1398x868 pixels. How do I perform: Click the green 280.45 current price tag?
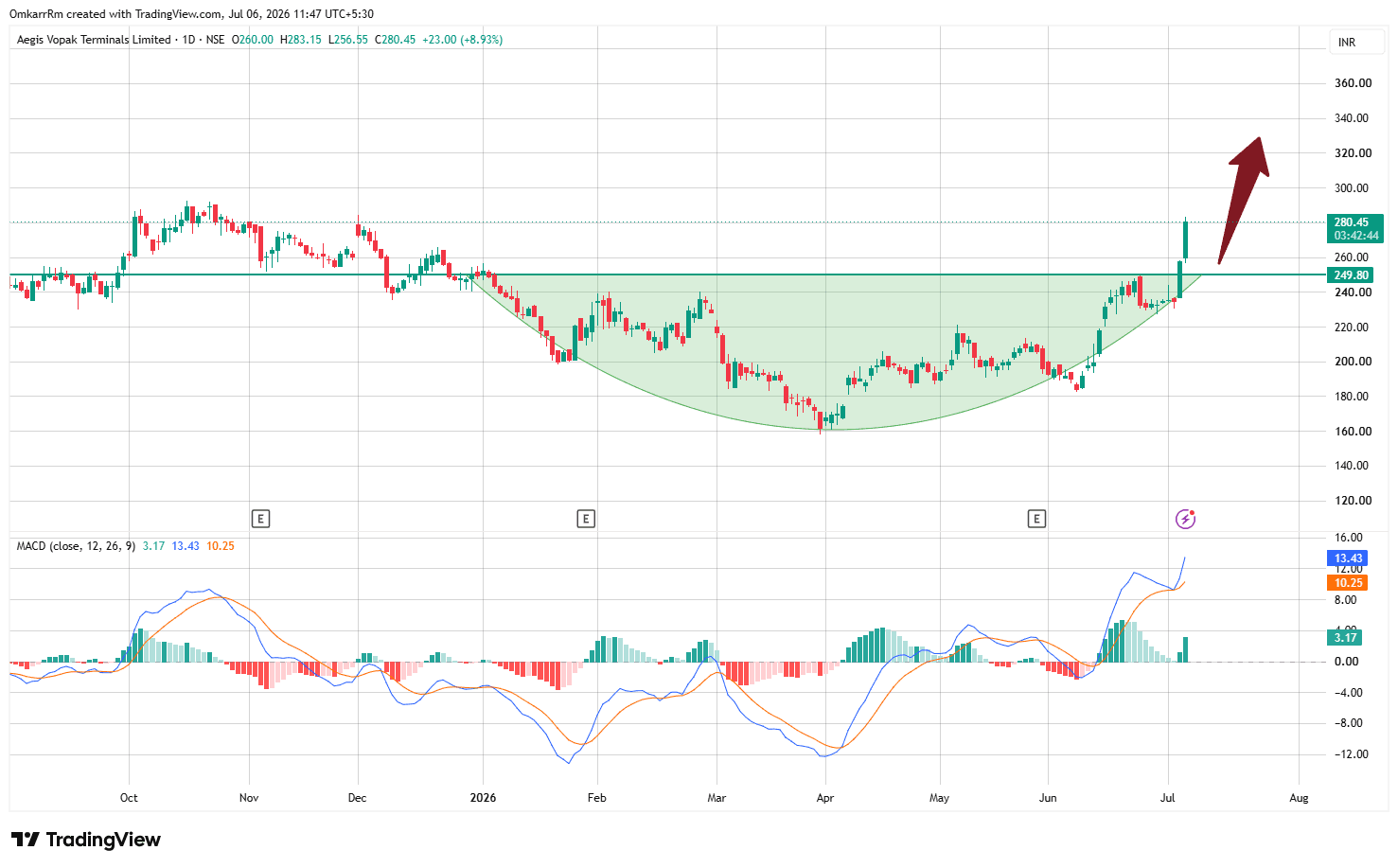pyautogui.click(x=1351, y=222)
